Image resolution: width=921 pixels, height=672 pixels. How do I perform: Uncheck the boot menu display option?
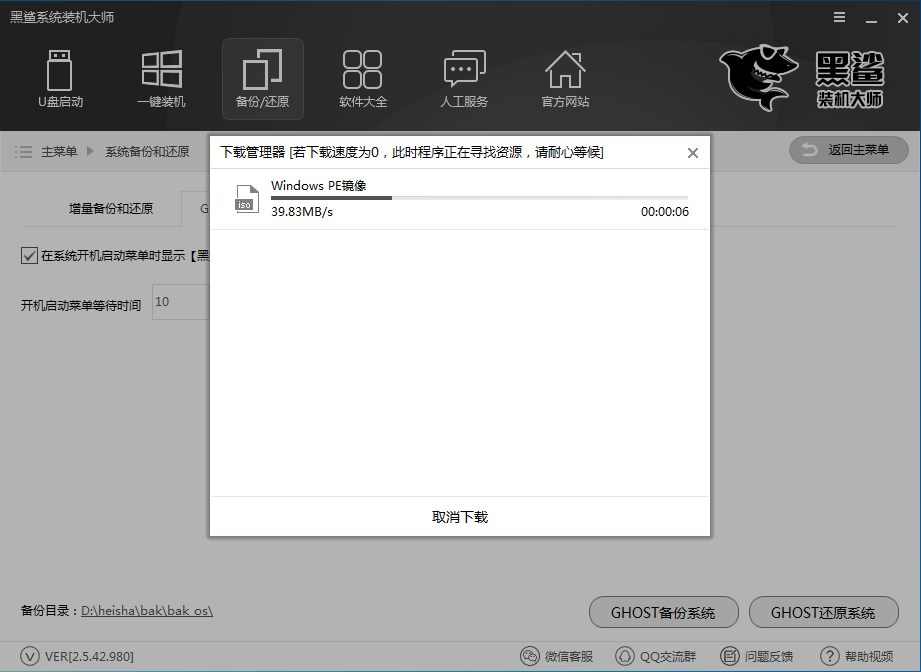coord(28,255)
